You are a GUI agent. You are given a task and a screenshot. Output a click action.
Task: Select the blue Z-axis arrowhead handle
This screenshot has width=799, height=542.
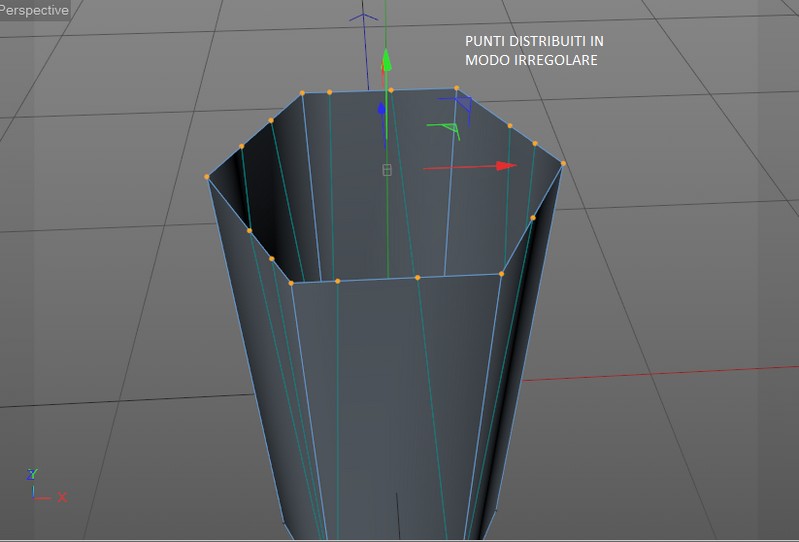(x=381, y=109)
